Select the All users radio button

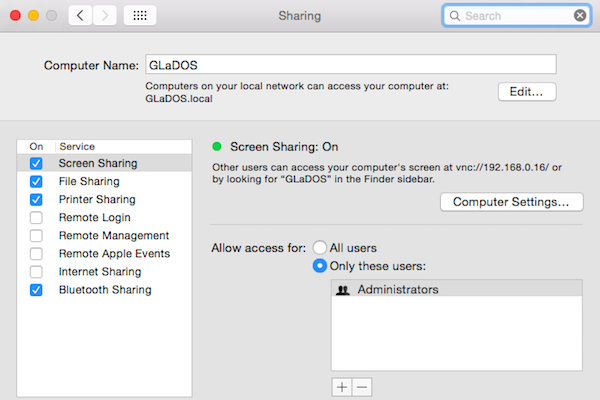[x=320, y=248]
